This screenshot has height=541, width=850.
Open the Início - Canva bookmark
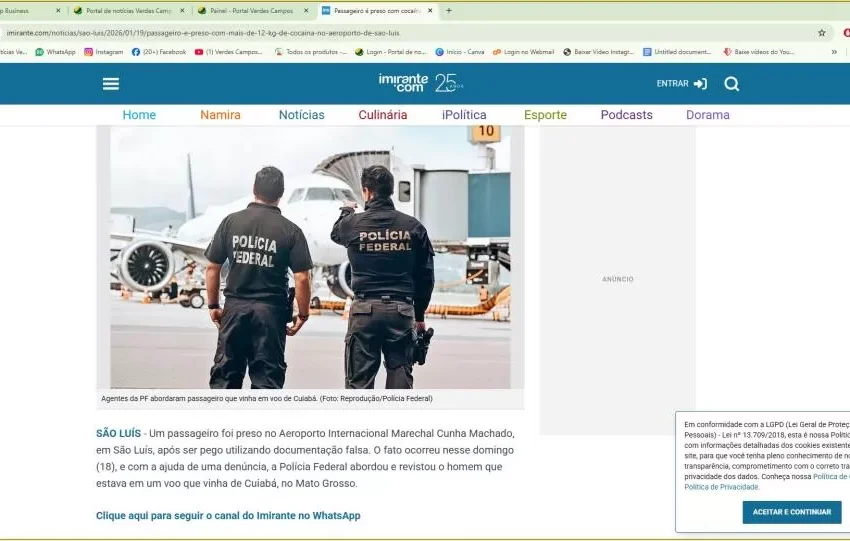tap(460, 52)
